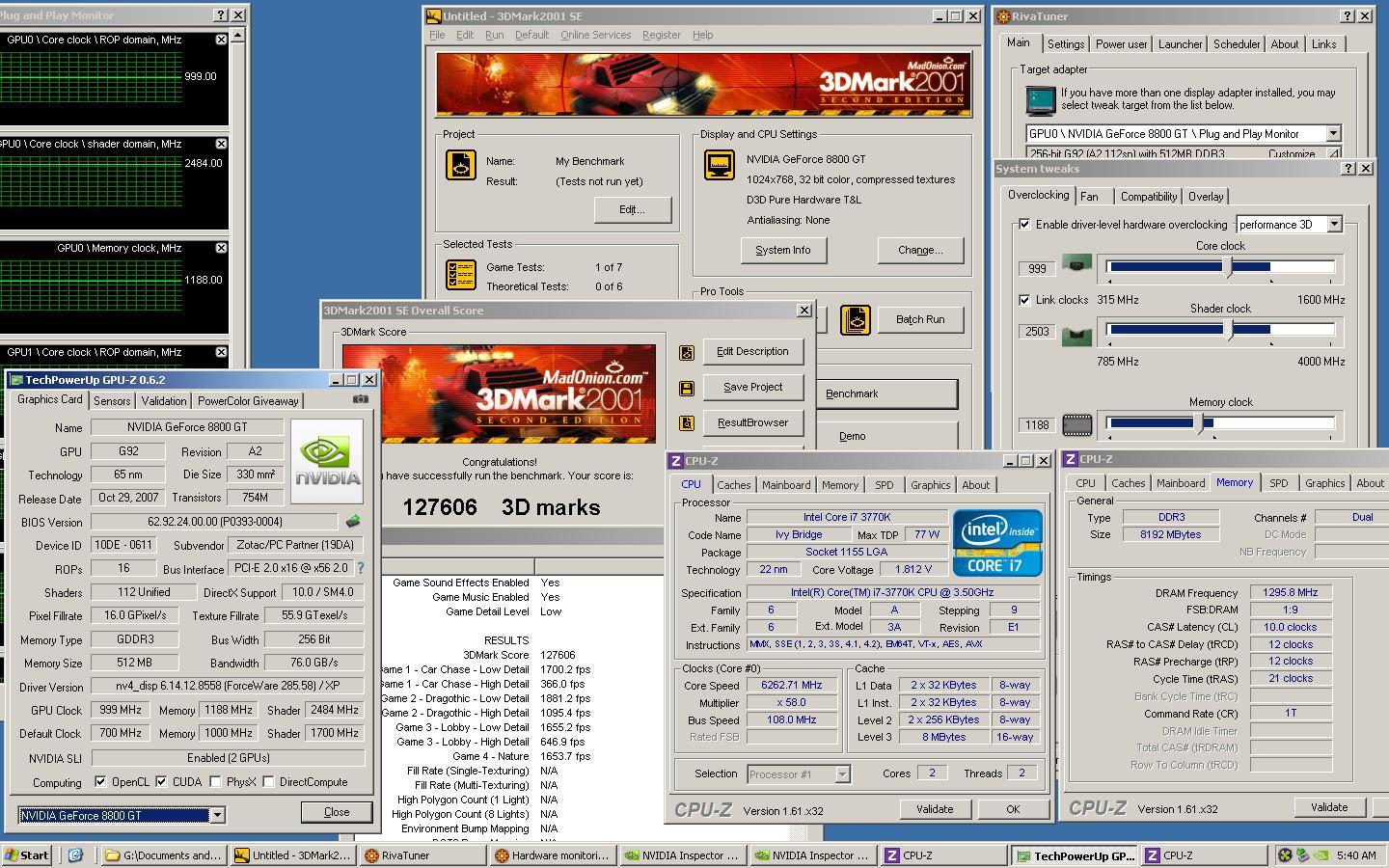
Task: Click the Display settings monitor icon in 3DMark
Action: (720, 165)
